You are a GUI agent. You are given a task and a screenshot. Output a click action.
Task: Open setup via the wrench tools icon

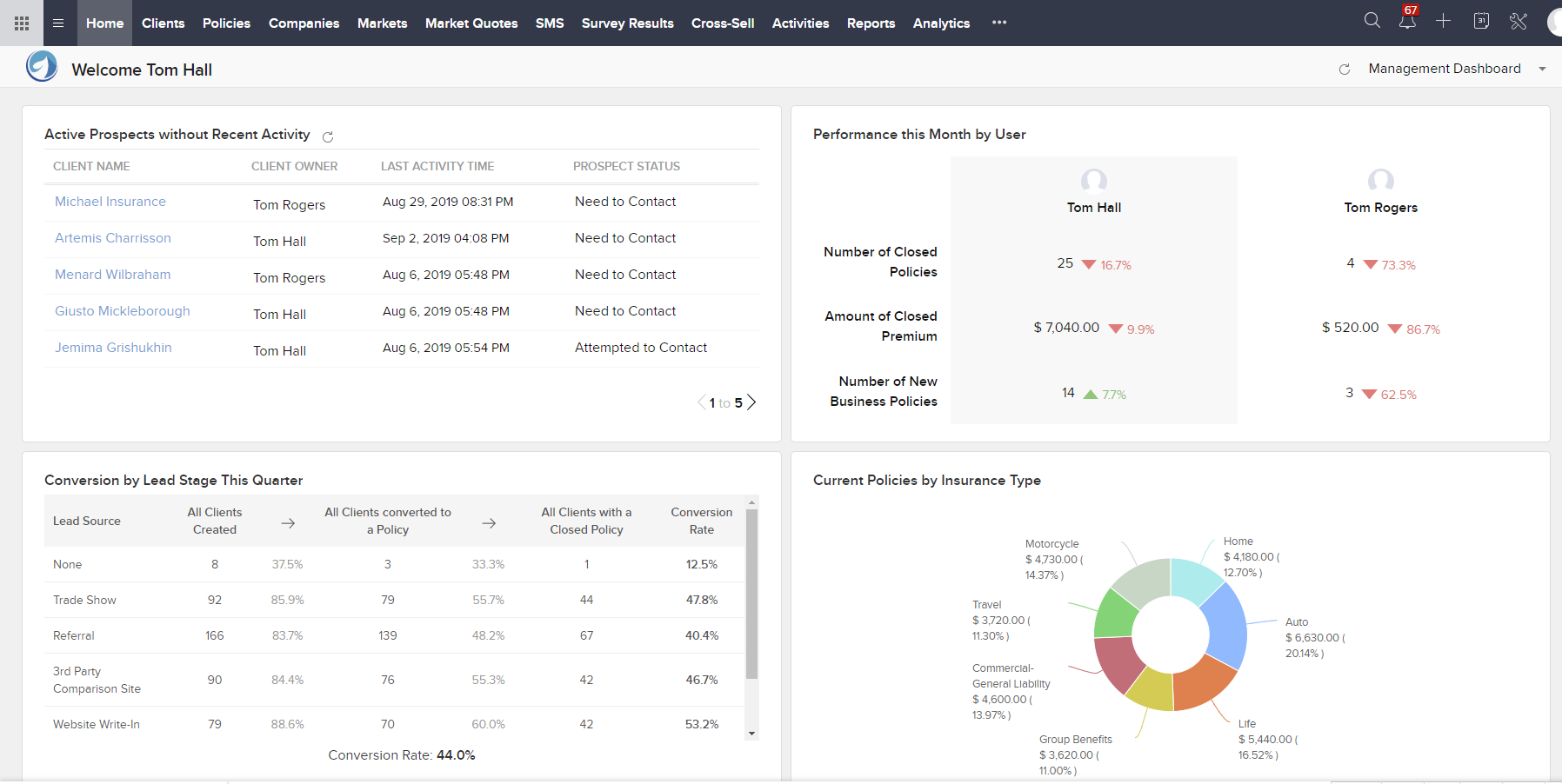click(x=1519, y=21)
